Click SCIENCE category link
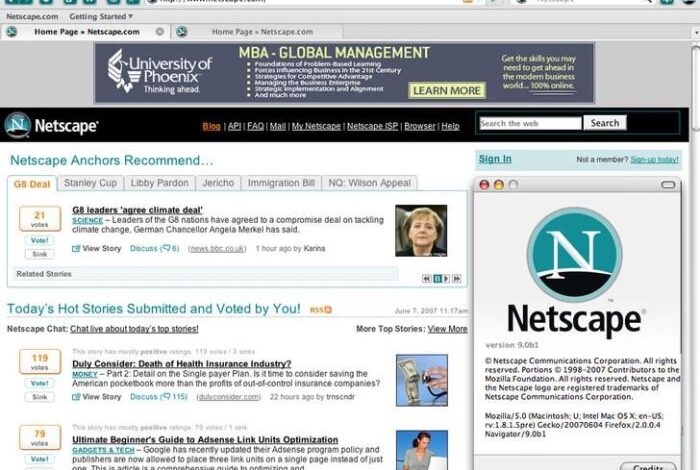Image resolution: width=700 pixels, height=470 pixels. pyautogui.click(x=88, y=220)
